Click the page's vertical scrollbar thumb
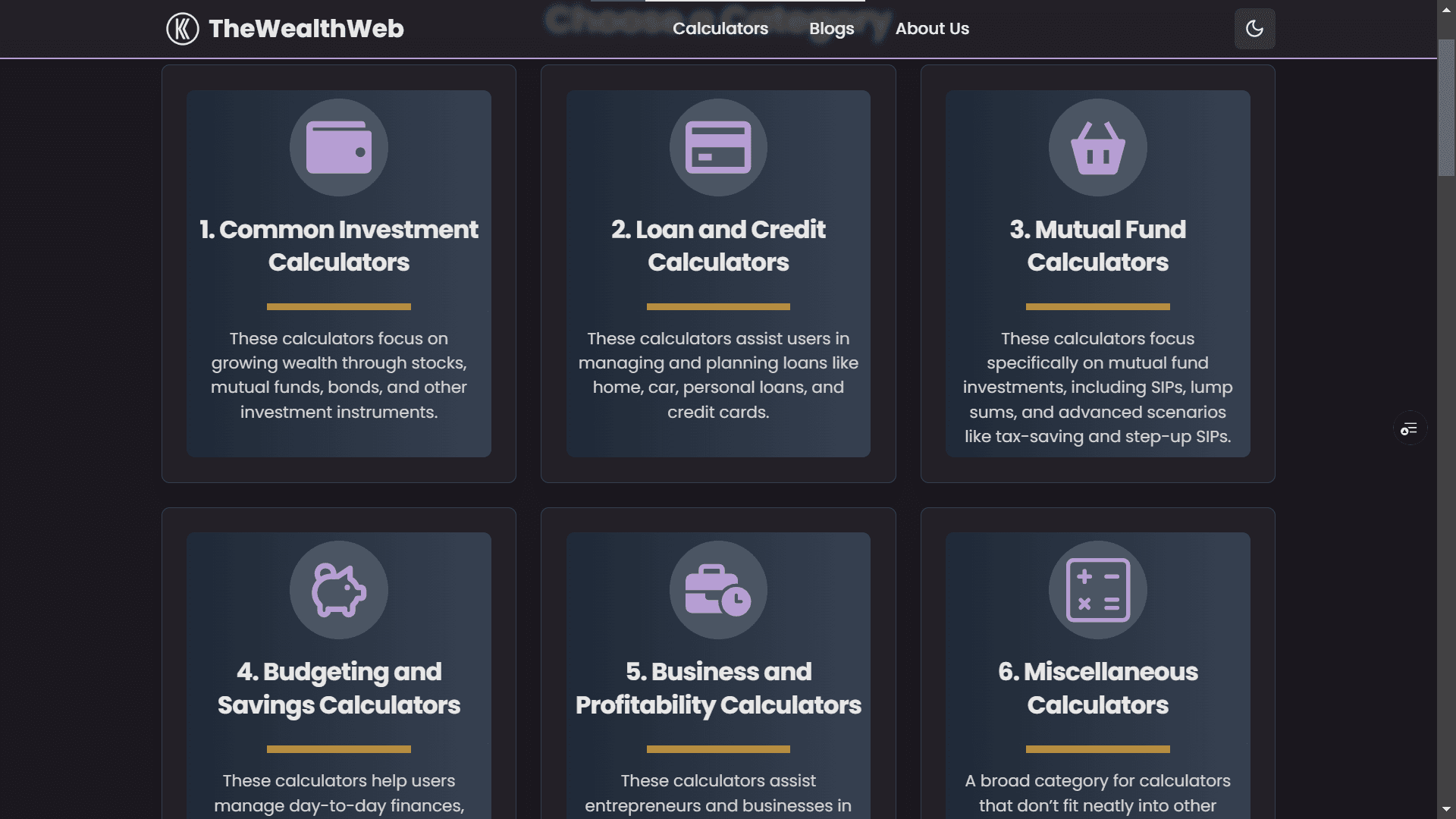Screen dimensions: 1456x819 point(1446,106)
